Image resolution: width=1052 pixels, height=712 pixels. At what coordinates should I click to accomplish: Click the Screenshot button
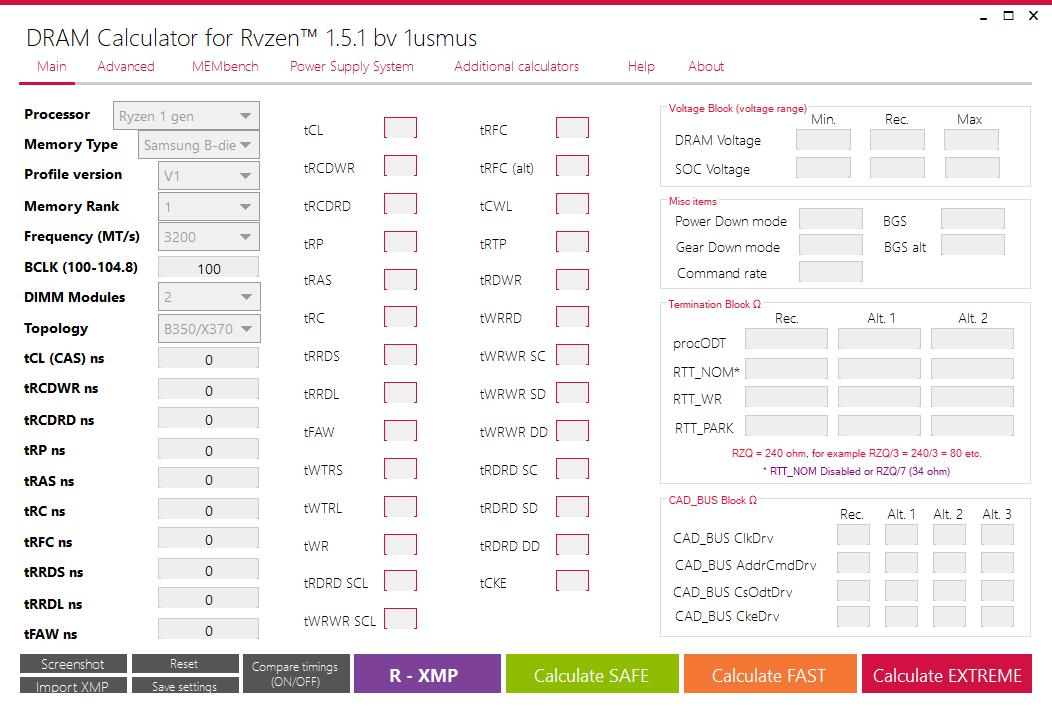click(x=73, y=664)
